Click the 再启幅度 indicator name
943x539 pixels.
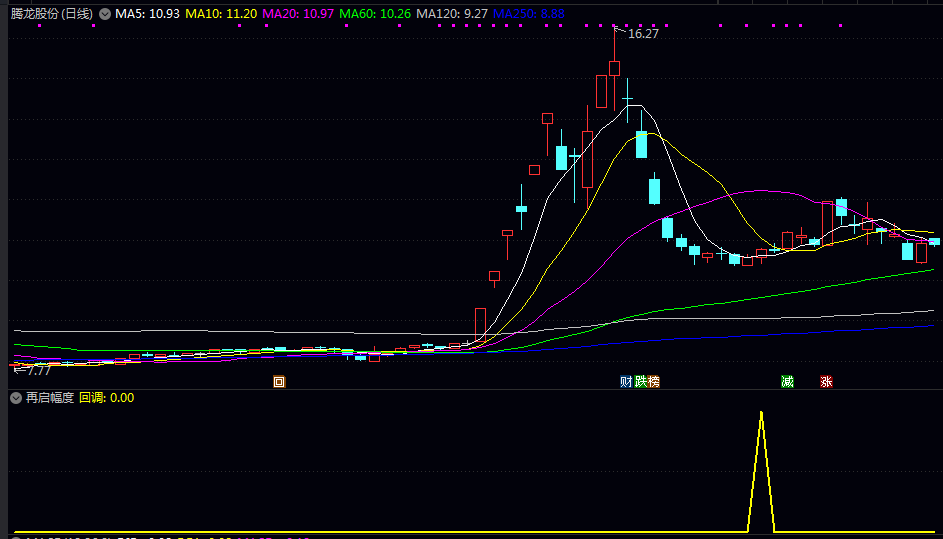[x=50, y=398]
